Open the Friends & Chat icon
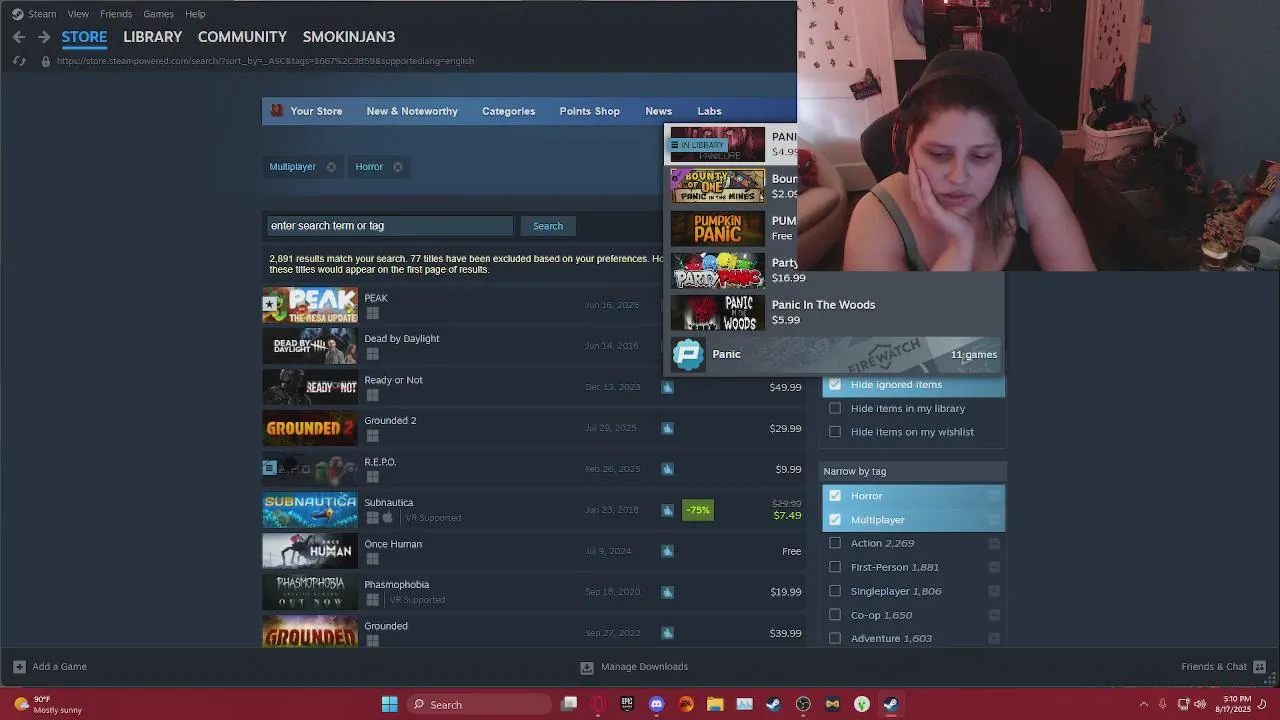The image size is (1280, 720). pyautogui.click(x=1261, y=667)
